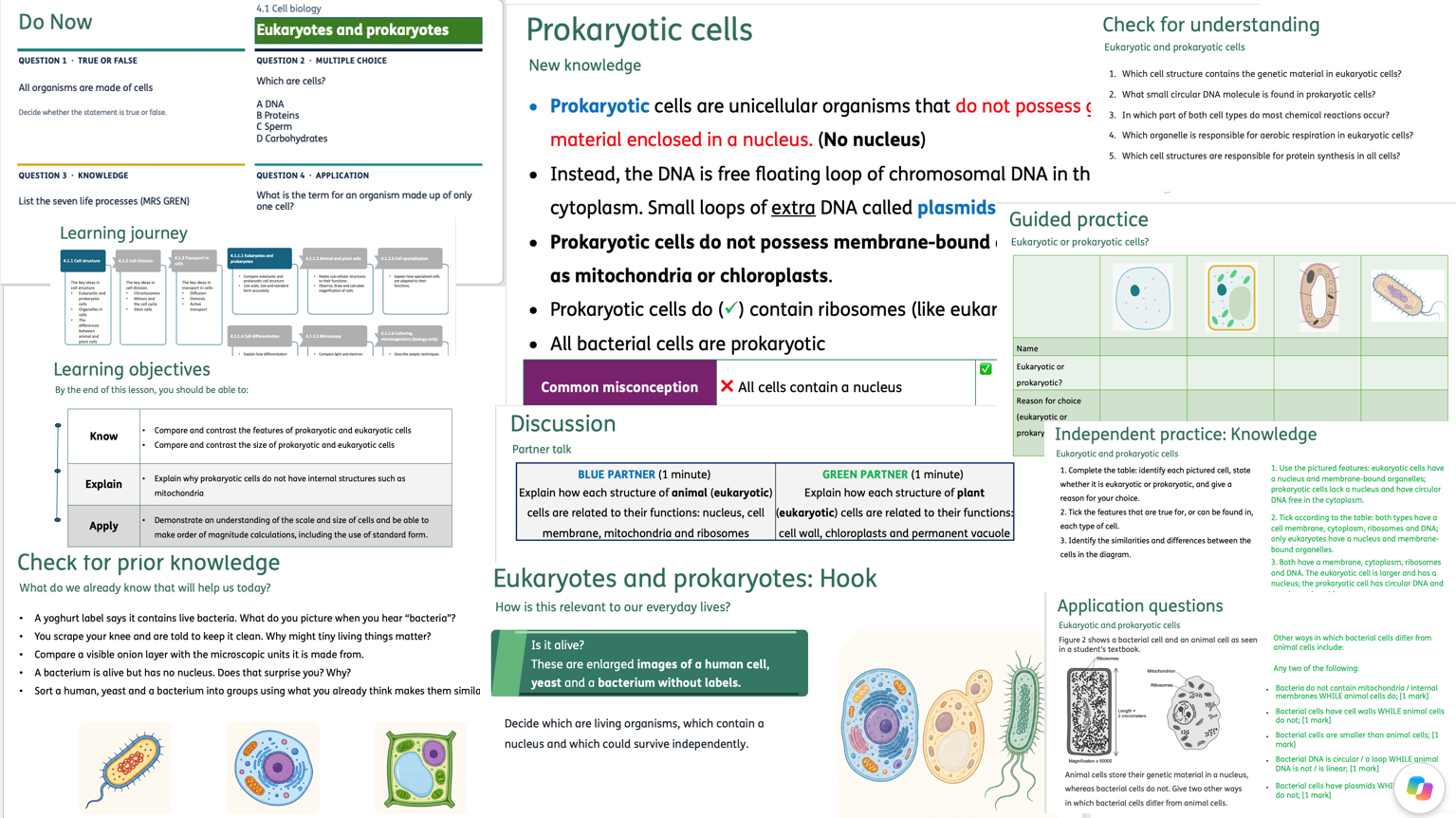The image size is (1456, 818).
Task: Click answer option 'D Carbohydrates' in Question 2
Action: (x=292, y=139)
